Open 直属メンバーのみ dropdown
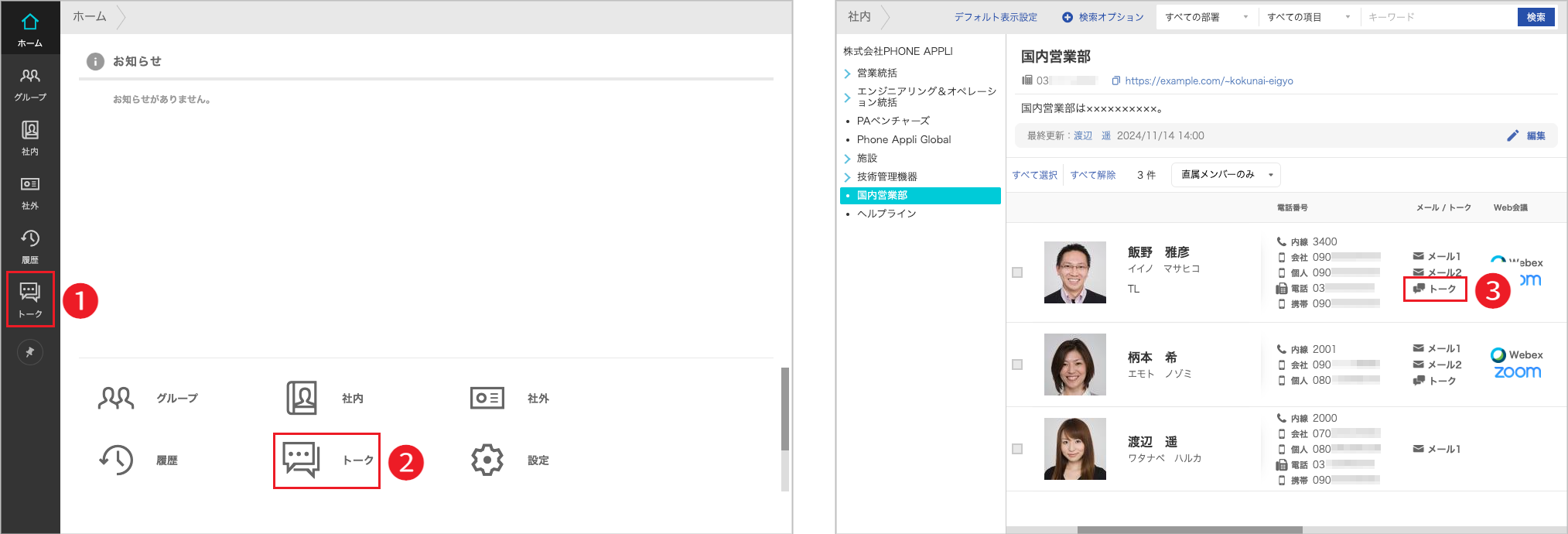1568x534 pixels. pyautogui.click(x=1226, y=175)
